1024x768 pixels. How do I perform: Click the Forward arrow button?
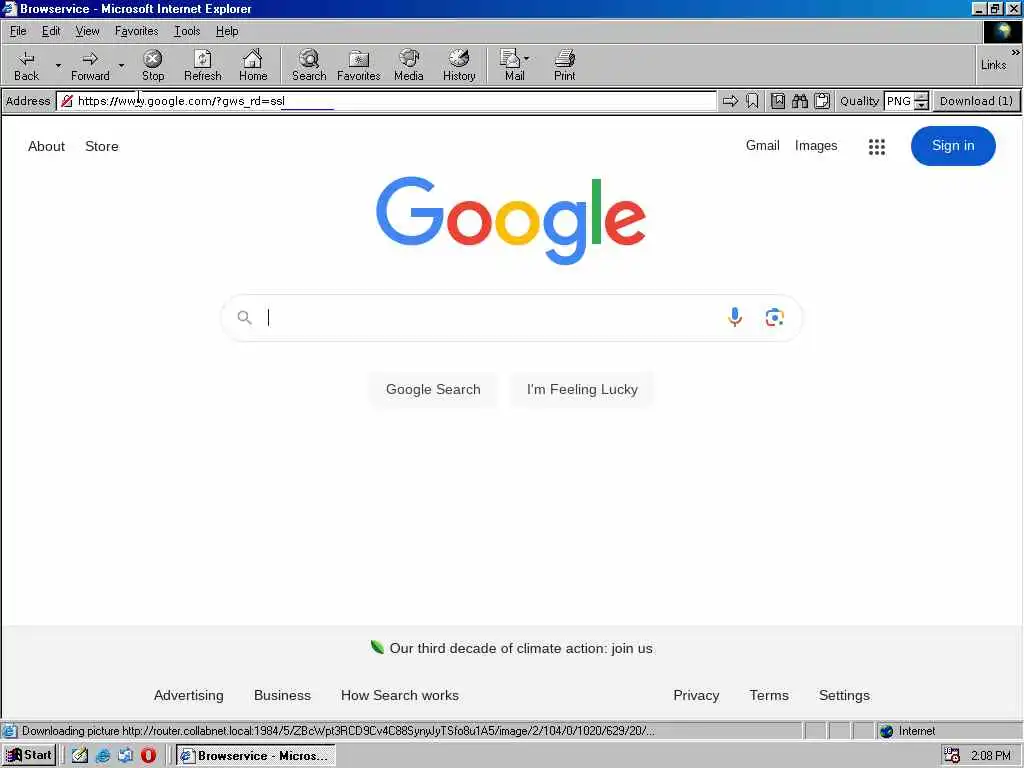pyautogui.click(x=90, y=65)
